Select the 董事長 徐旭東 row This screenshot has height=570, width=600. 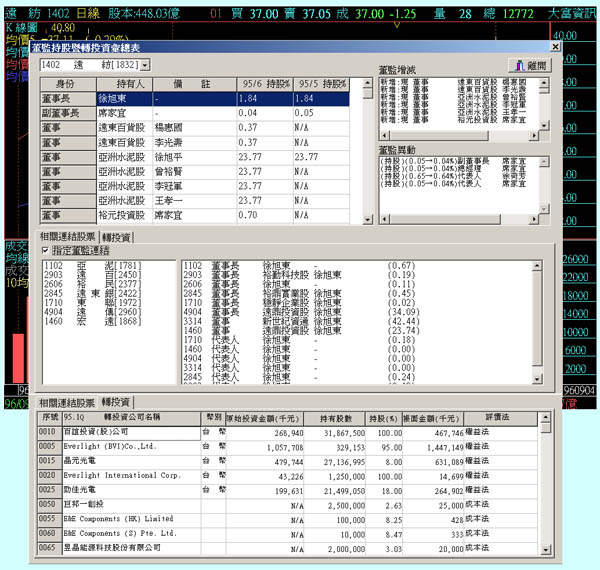tap(195, 99)
